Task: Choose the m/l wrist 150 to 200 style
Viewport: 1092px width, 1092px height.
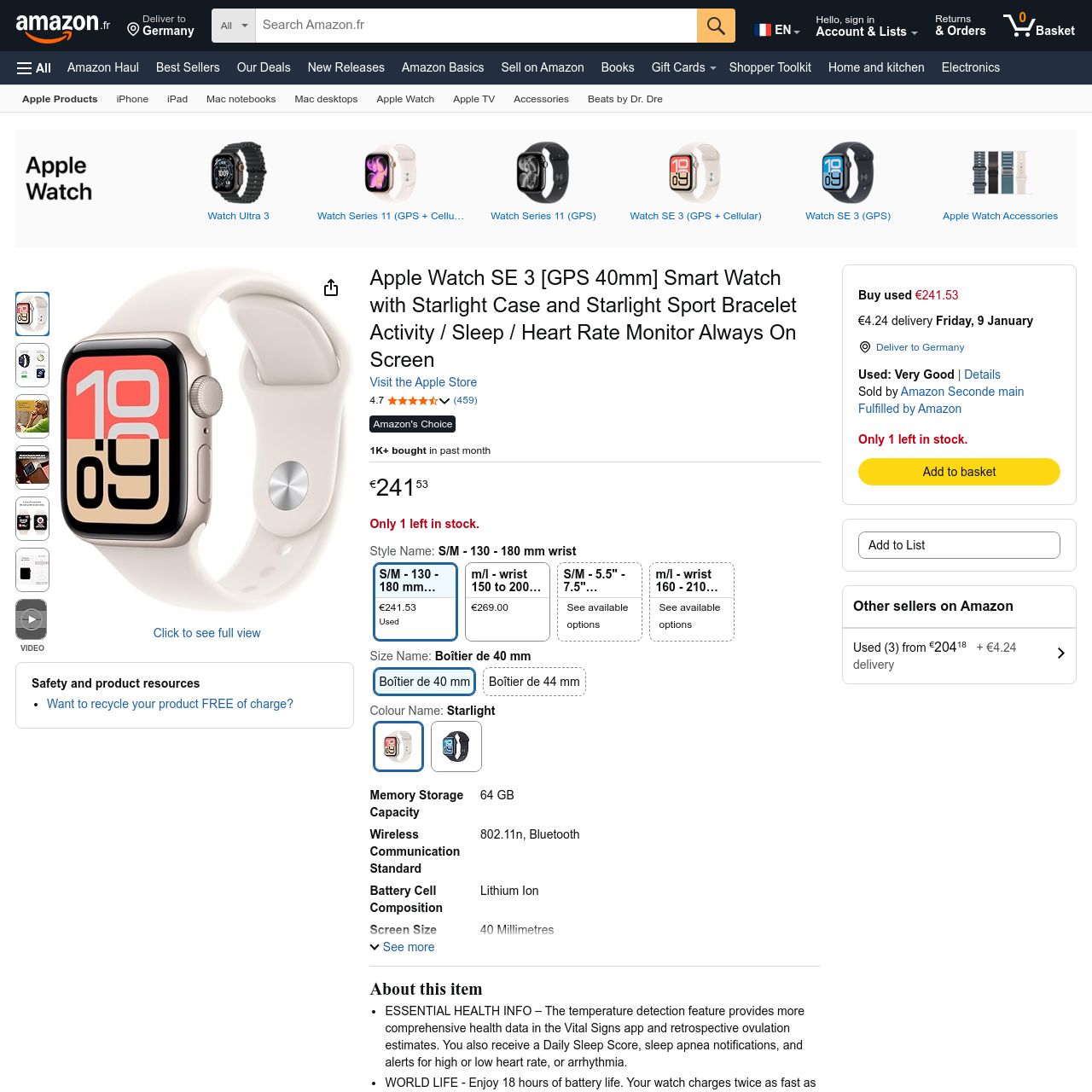Action: click(x=508, y=601)
